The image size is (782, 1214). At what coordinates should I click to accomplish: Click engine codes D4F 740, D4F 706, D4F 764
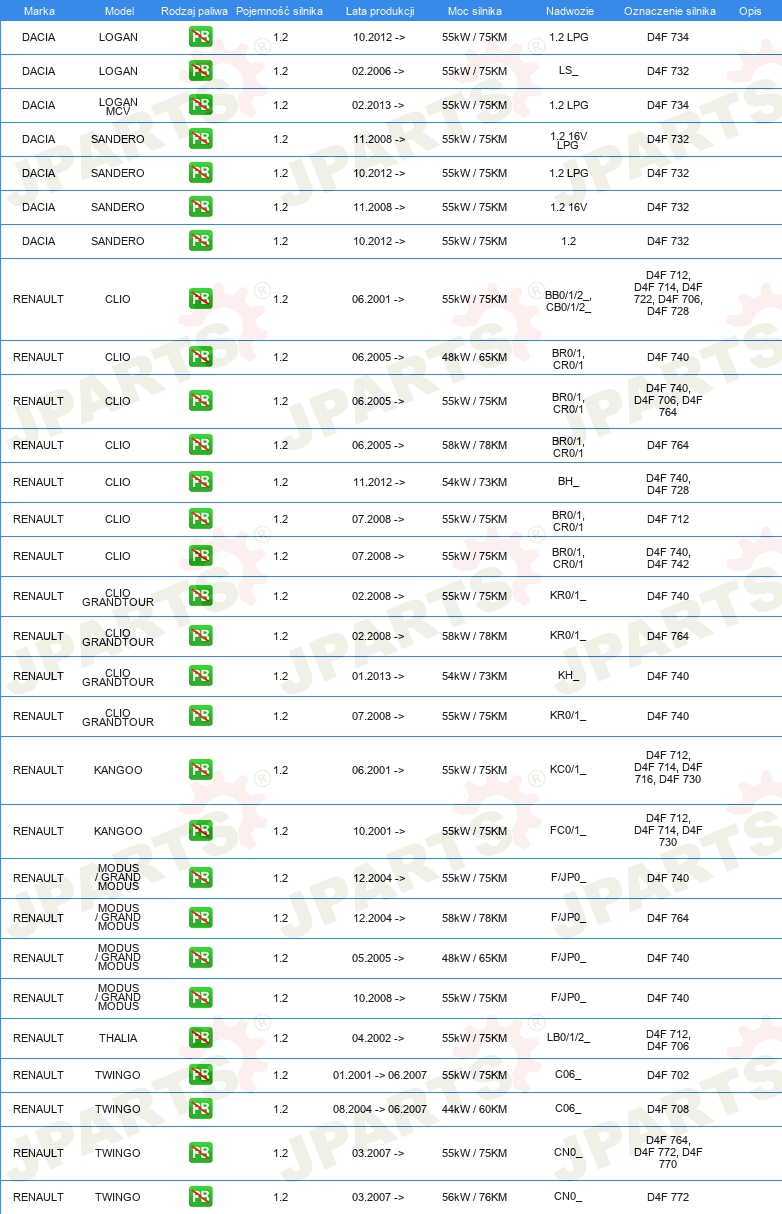(x=668, y=400)
